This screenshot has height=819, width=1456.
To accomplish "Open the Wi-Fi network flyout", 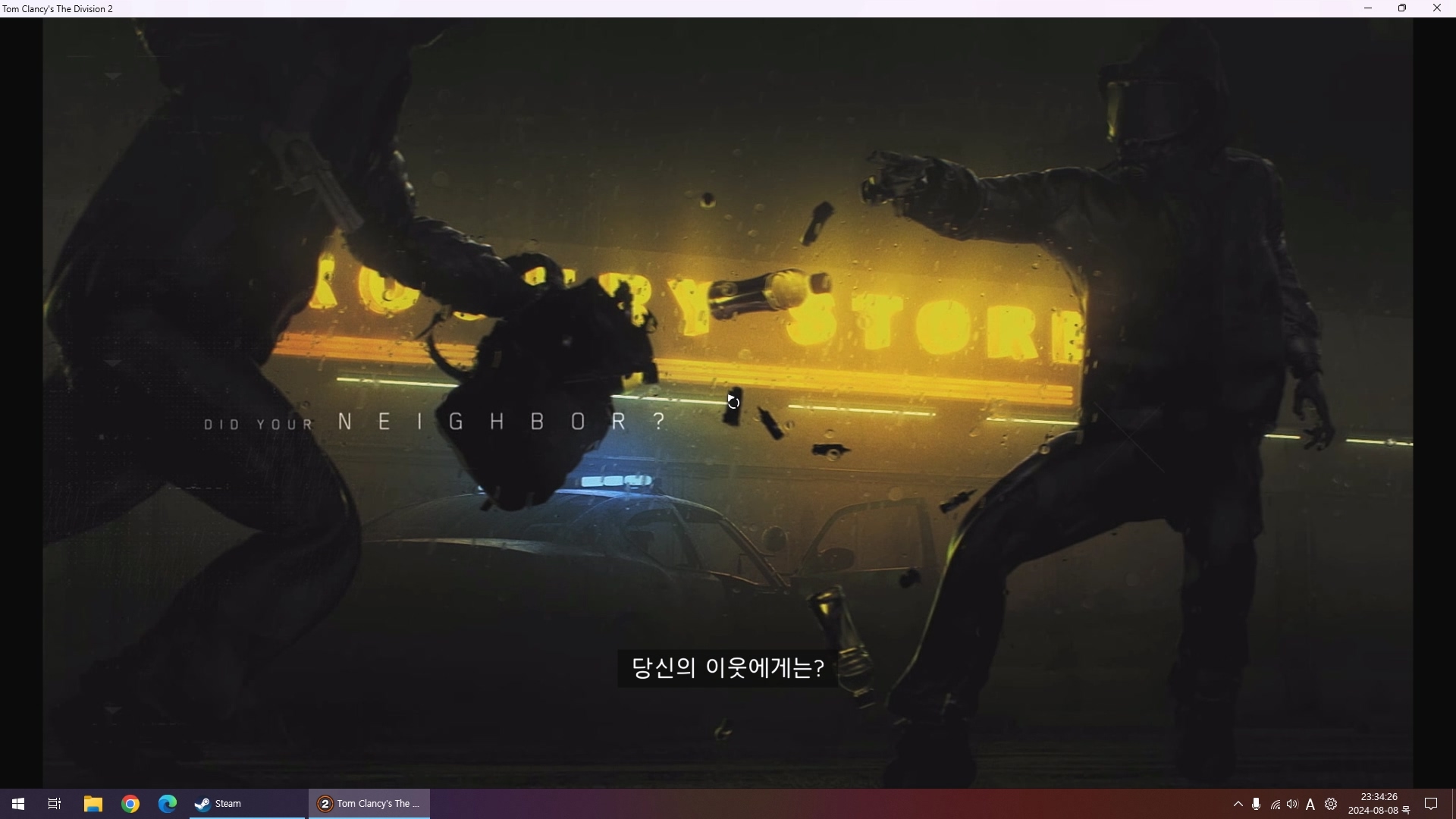I will (x=1276, y=804).
